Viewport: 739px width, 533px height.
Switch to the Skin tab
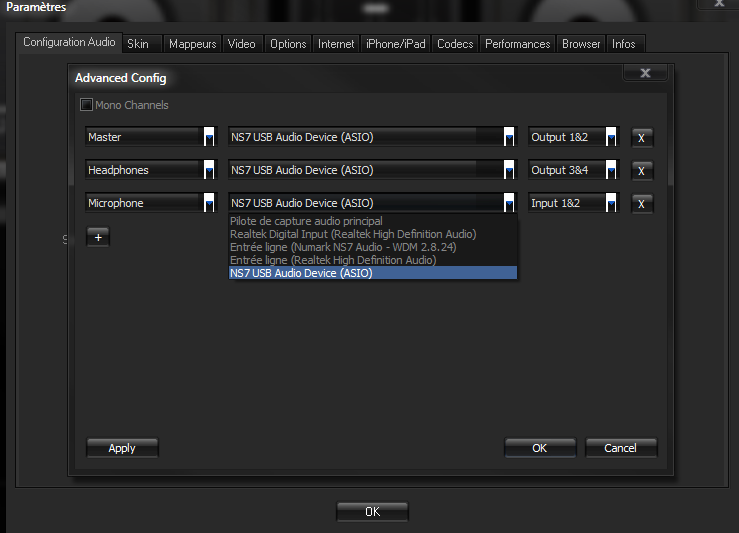[142, 44]
